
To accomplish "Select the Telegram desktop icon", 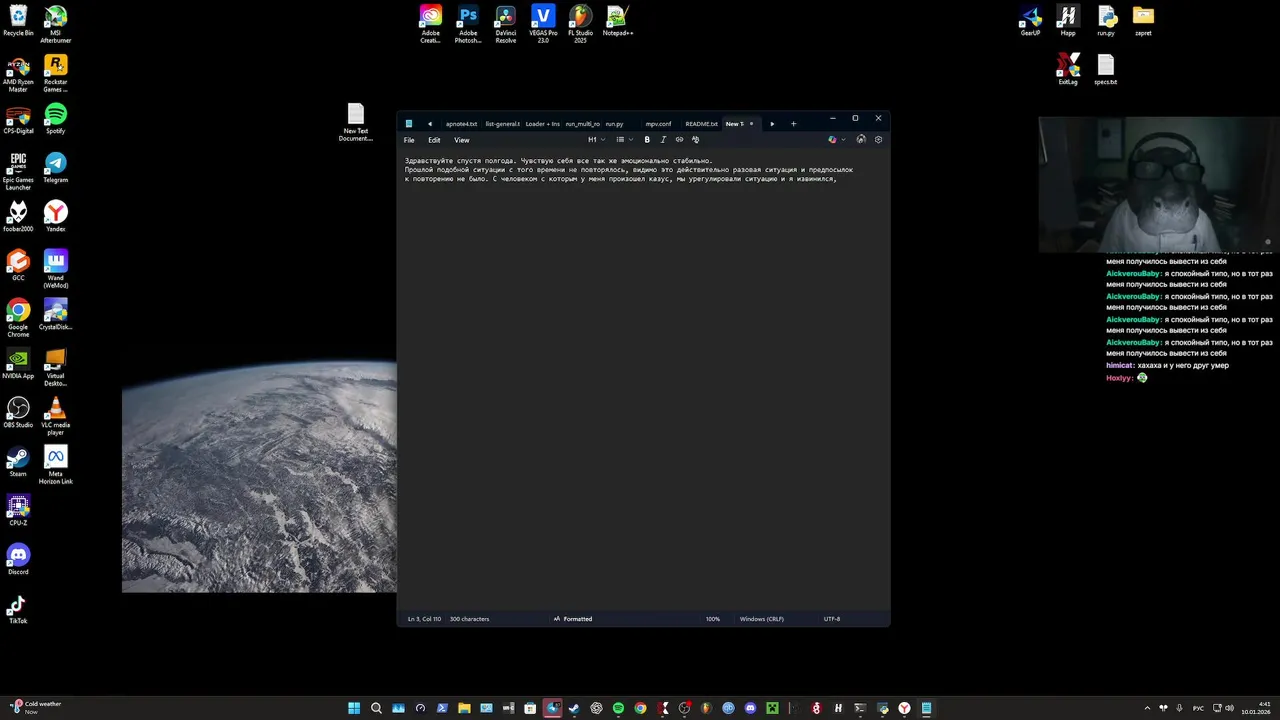I will (x=56, y=168).
